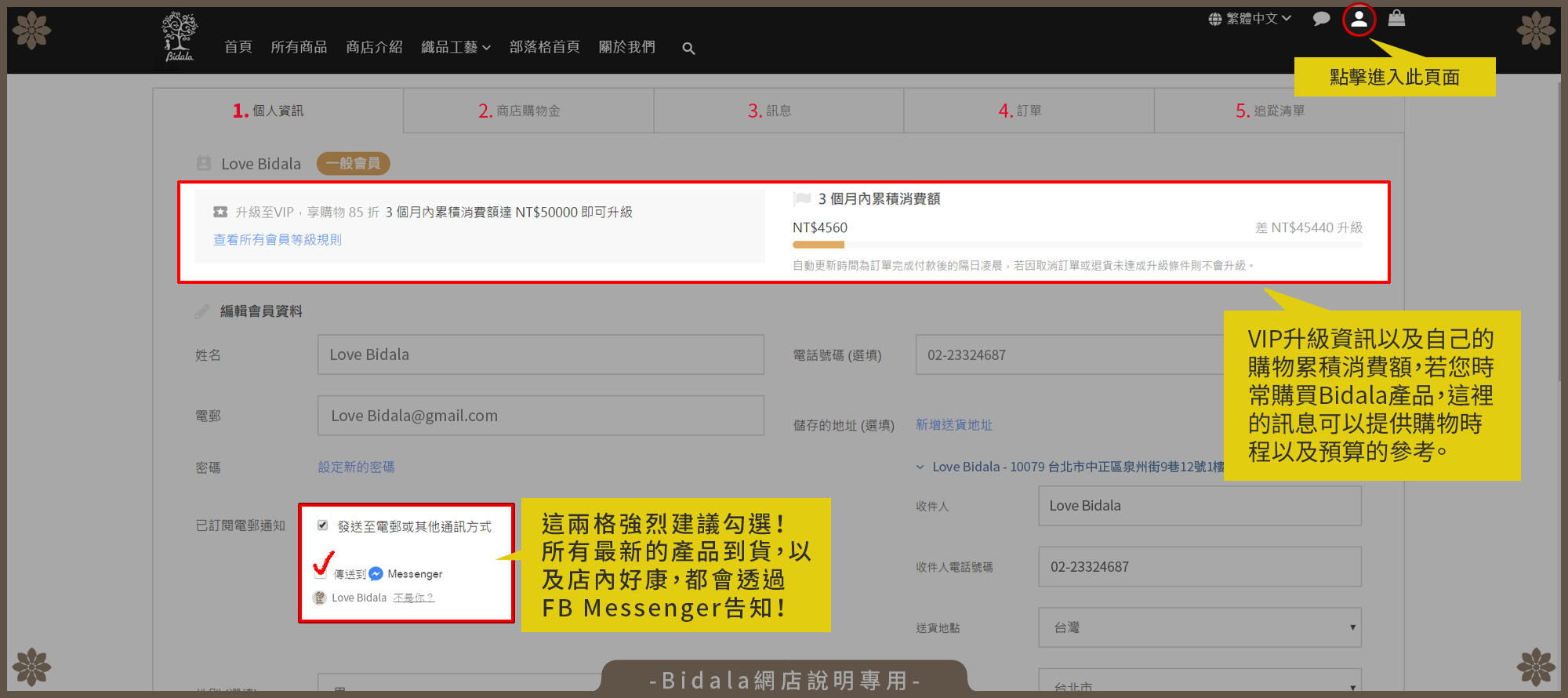Click 查看所有會員等級規則 link
Screen dimensions: 1568x698
pyautogui.click(x=278, y=240)
